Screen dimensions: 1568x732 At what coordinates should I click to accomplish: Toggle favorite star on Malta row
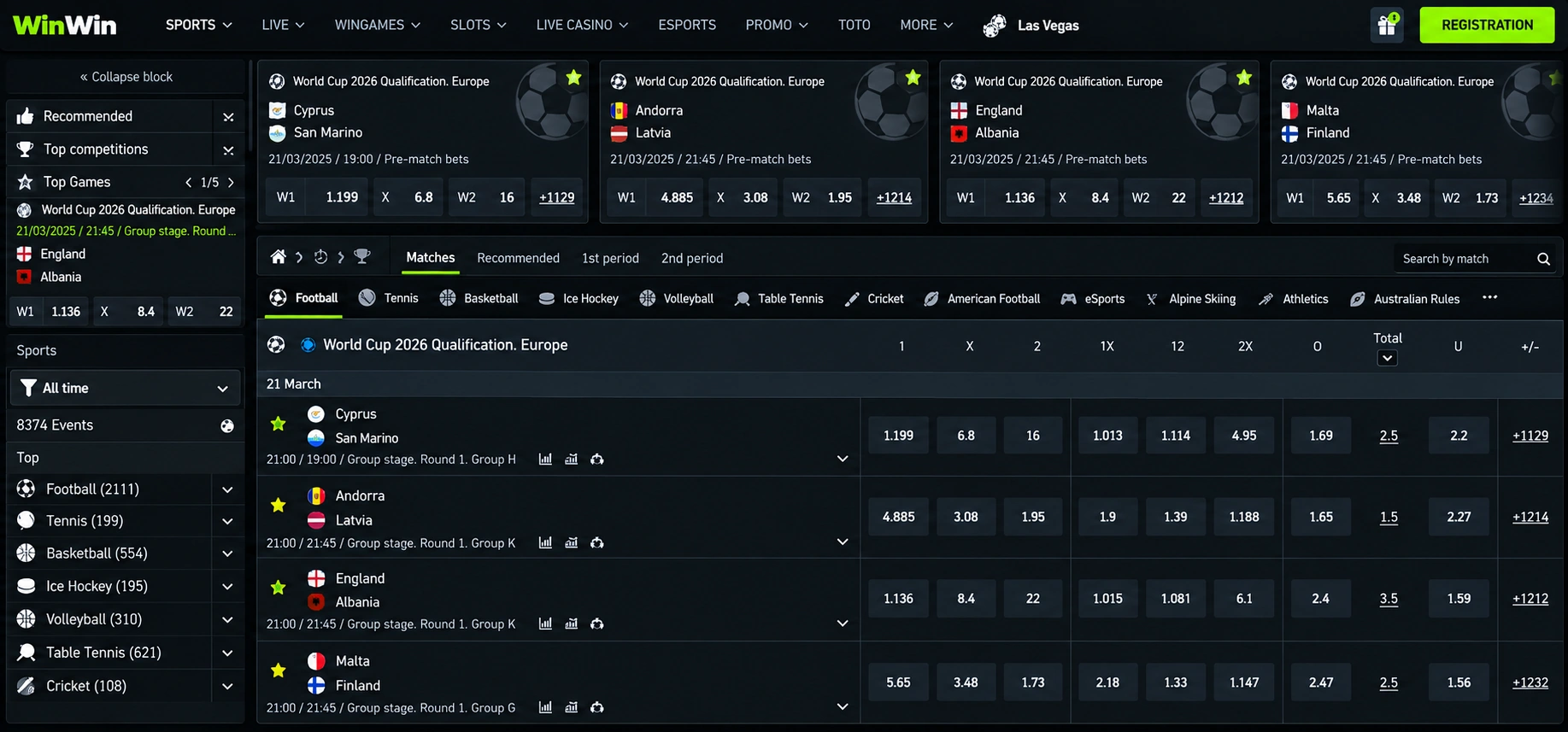coord(278,671)
